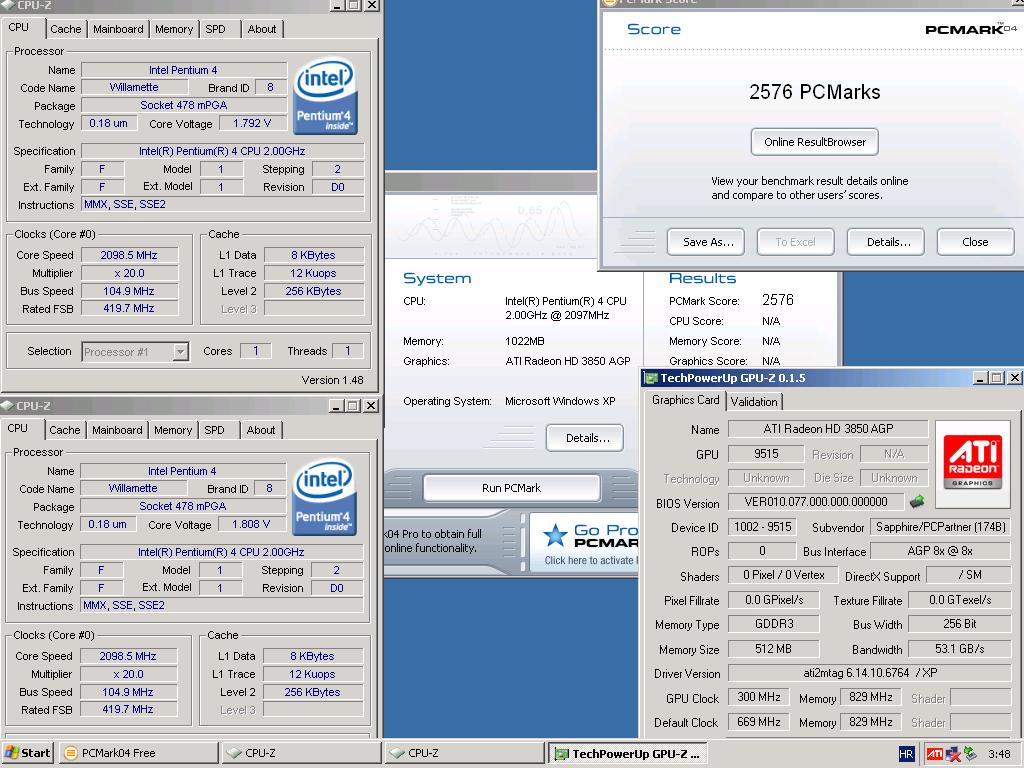1024x768 pixels.
Task: Click the 2576 PCMarks score text
Action: [x=814, y=92]
